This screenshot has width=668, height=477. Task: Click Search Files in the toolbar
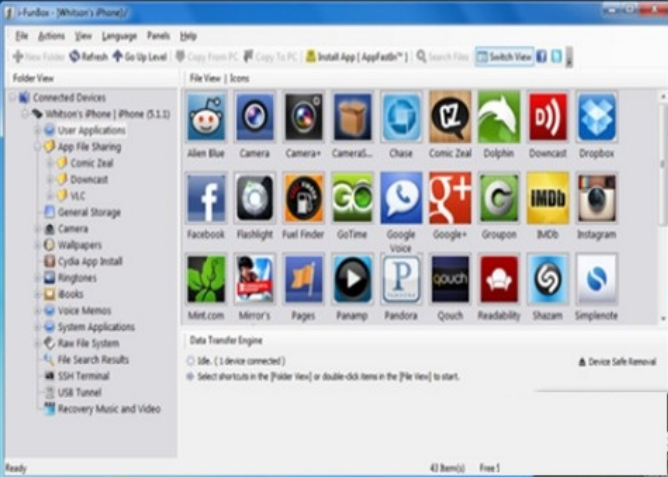coord(443,56)
